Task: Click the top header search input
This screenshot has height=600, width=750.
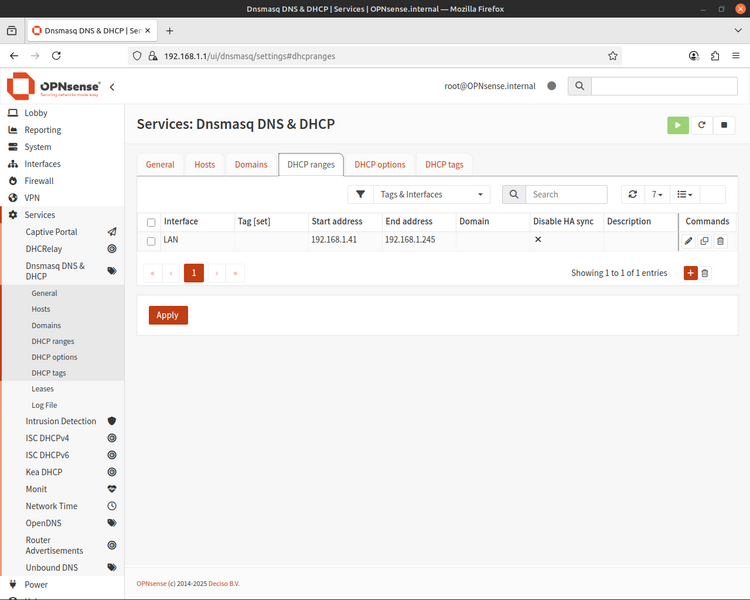Action: [x=664, y=86]
